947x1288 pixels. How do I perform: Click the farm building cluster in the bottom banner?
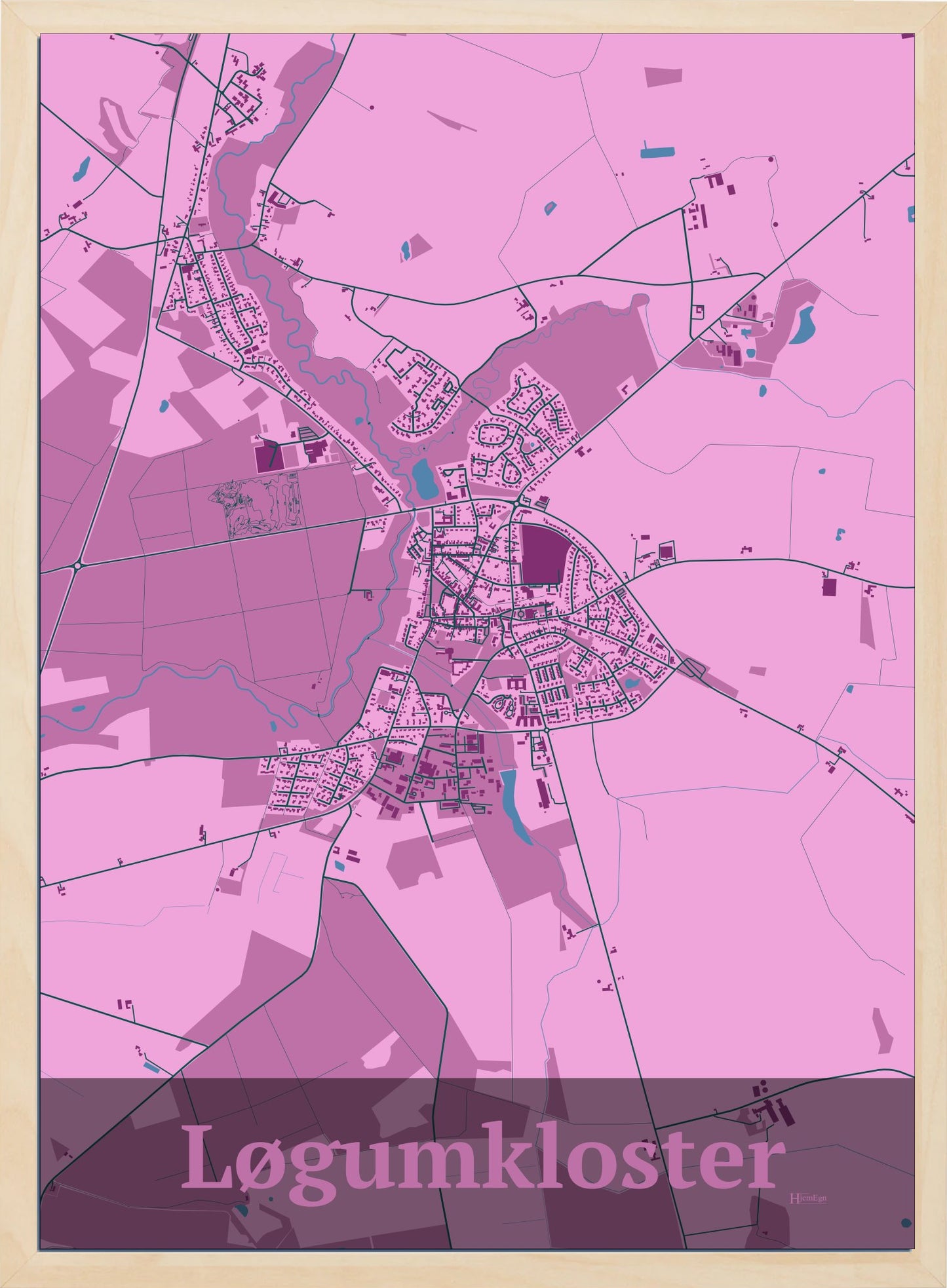point(770,1112)
